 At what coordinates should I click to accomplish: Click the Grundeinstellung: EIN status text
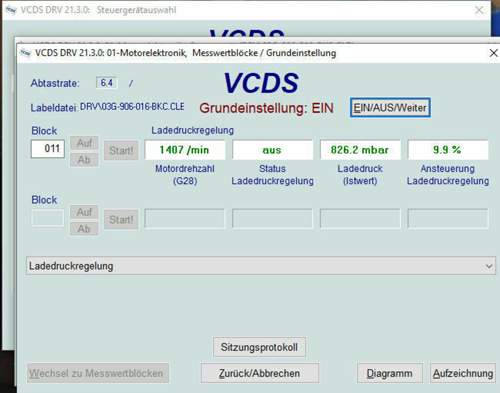tap(266, 108)
